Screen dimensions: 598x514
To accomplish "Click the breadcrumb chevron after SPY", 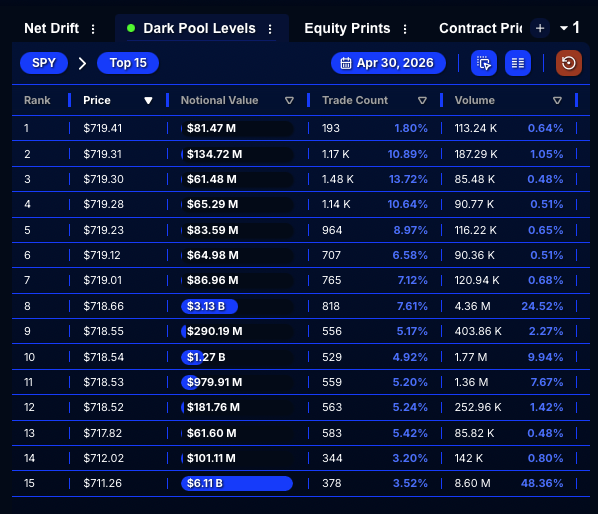I will coord(82,63).
